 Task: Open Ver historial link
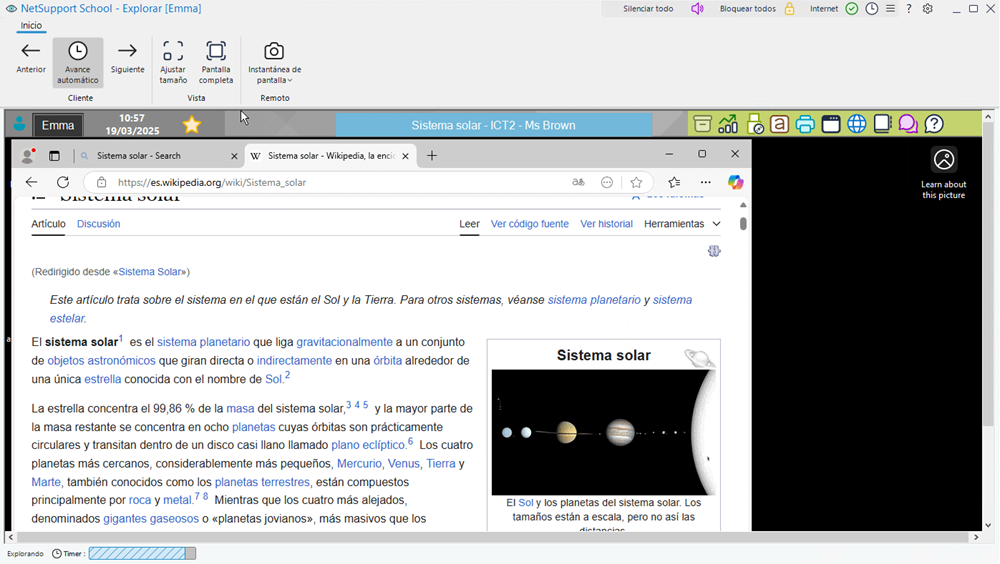pos(607,224)
